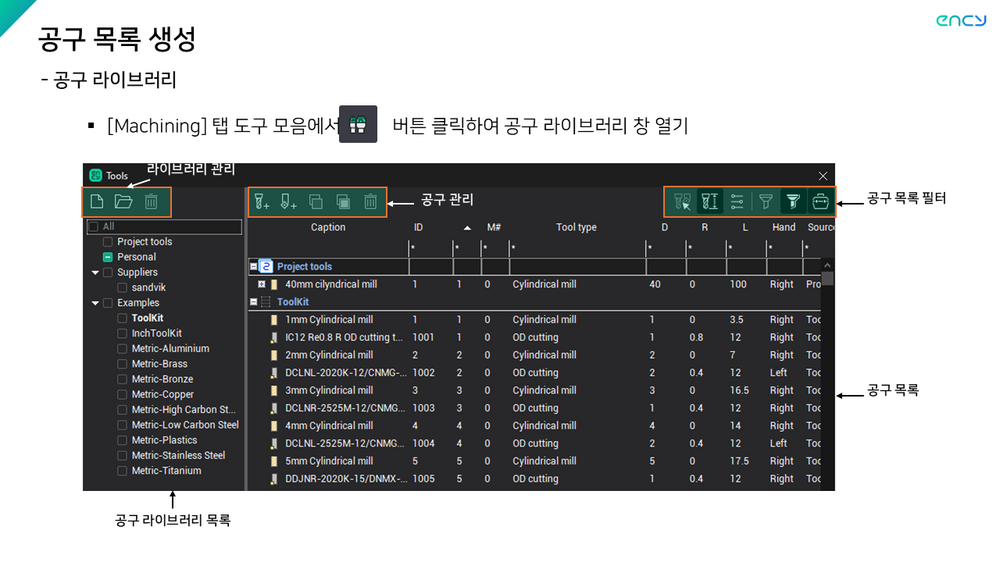The height and width of the screenshot is (562, 1000).
Task: Delete the selected tool with the trash icon
Action: [x=370, y=202]
